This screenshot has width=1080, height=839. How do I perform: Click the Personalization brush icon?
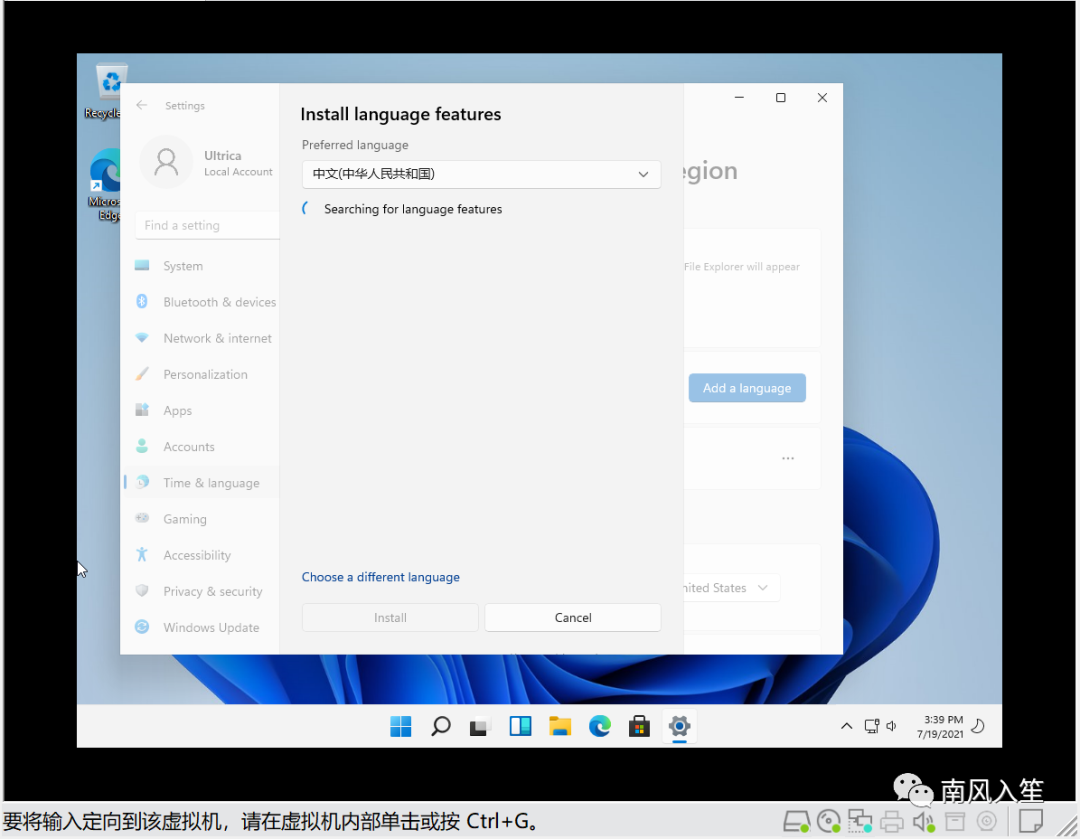[142, 373]
